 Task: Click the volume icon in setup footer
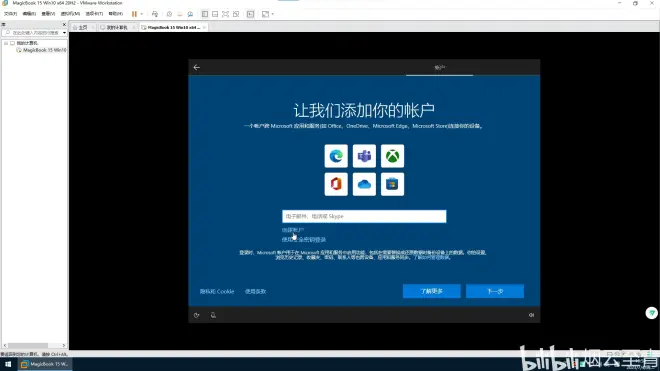pyautogui.click(x=531, y=315)
